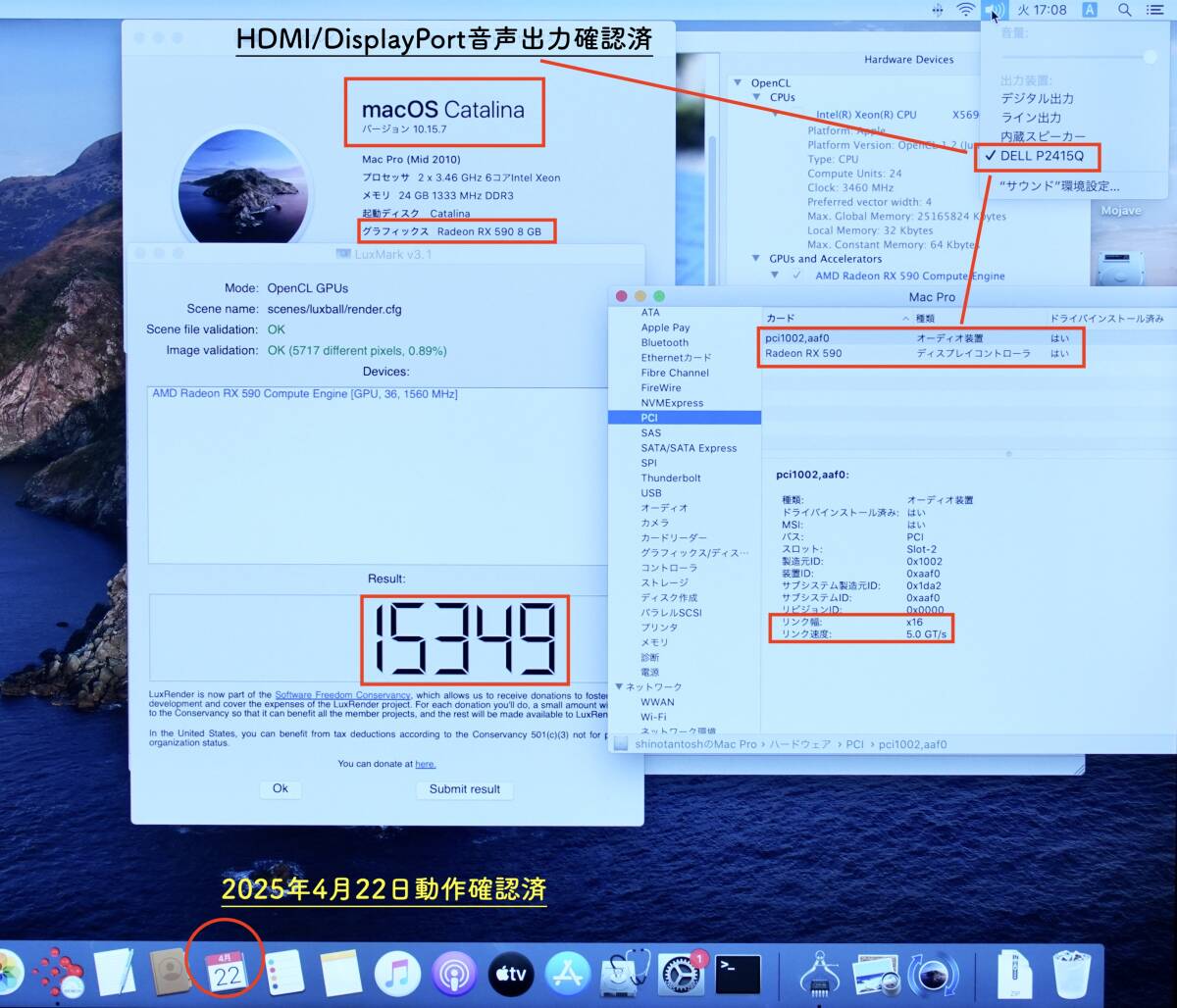Open System Information chip icon in Dock

coord(818,974)
